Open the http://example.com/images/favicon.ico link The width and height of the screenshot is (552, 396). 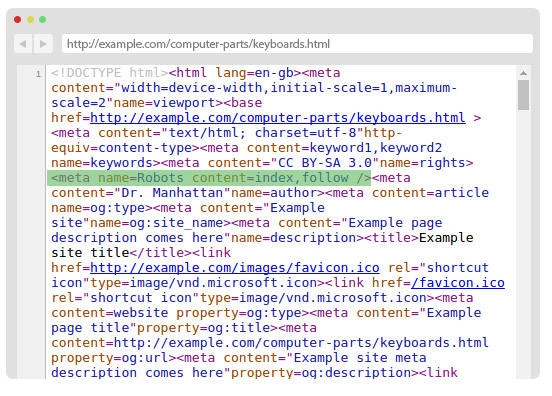(235, 268)
